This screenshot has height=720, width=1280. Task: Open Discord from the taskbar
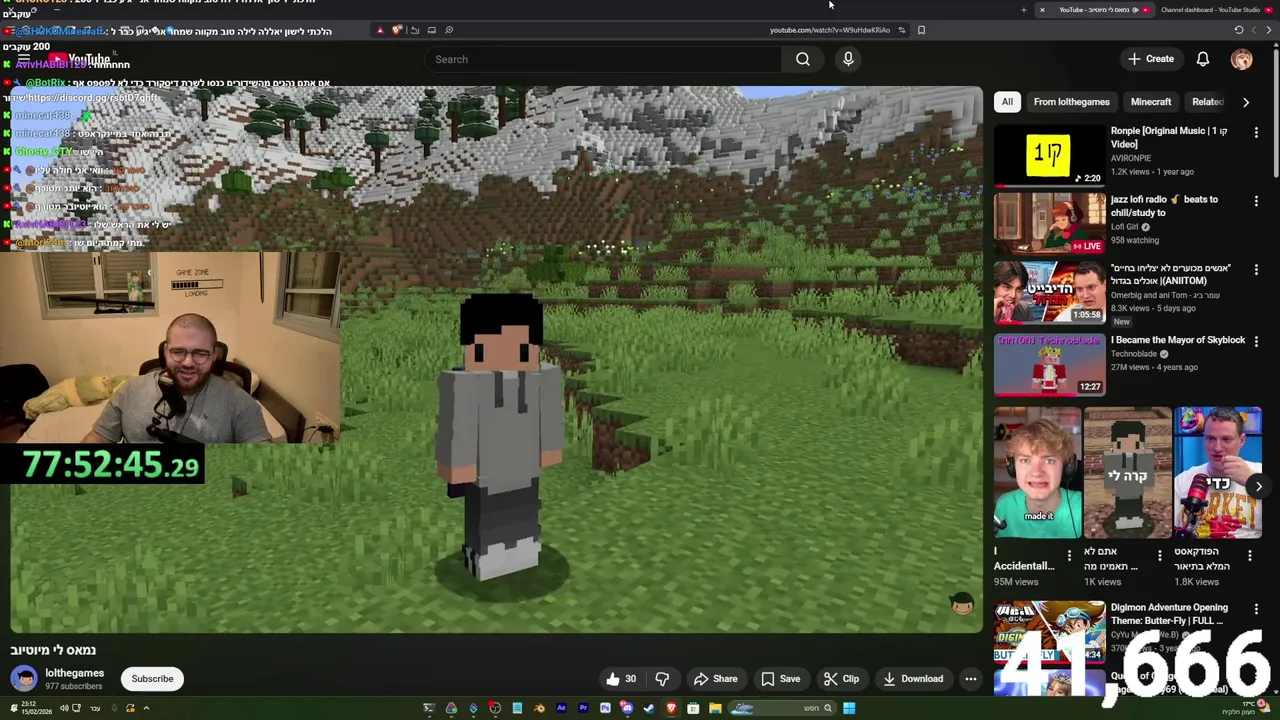[627, 708]
